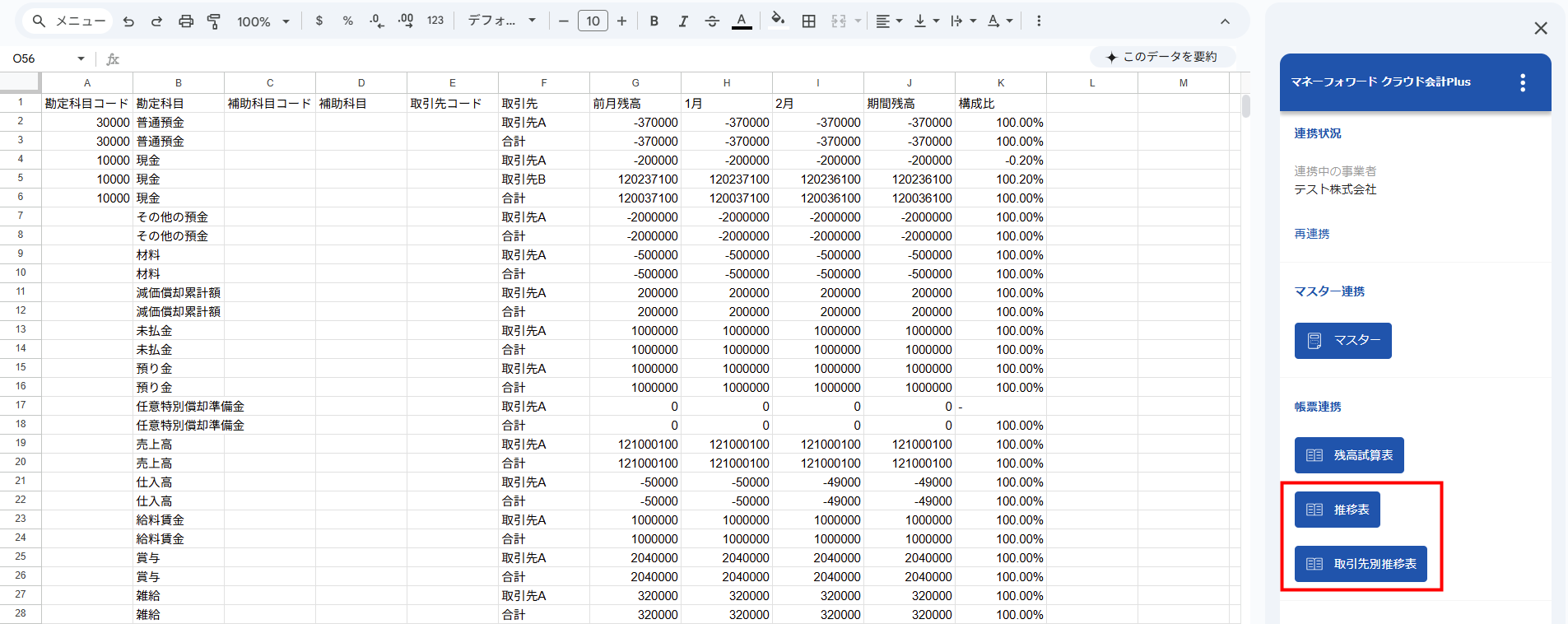The height and width of the screenshot is (624, 1568).
Task: Toggle bold formatting
Action: (x=654, y=21)
